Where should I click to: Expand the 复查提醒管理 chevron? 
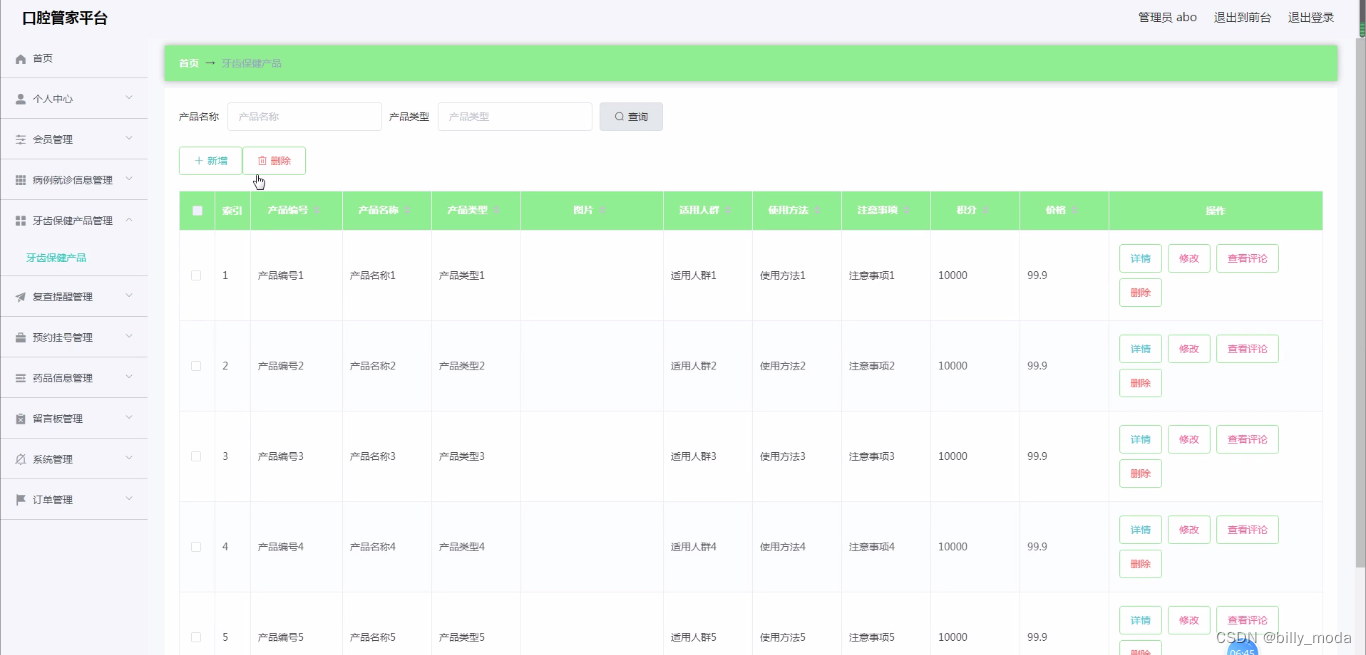coord(129,296)
